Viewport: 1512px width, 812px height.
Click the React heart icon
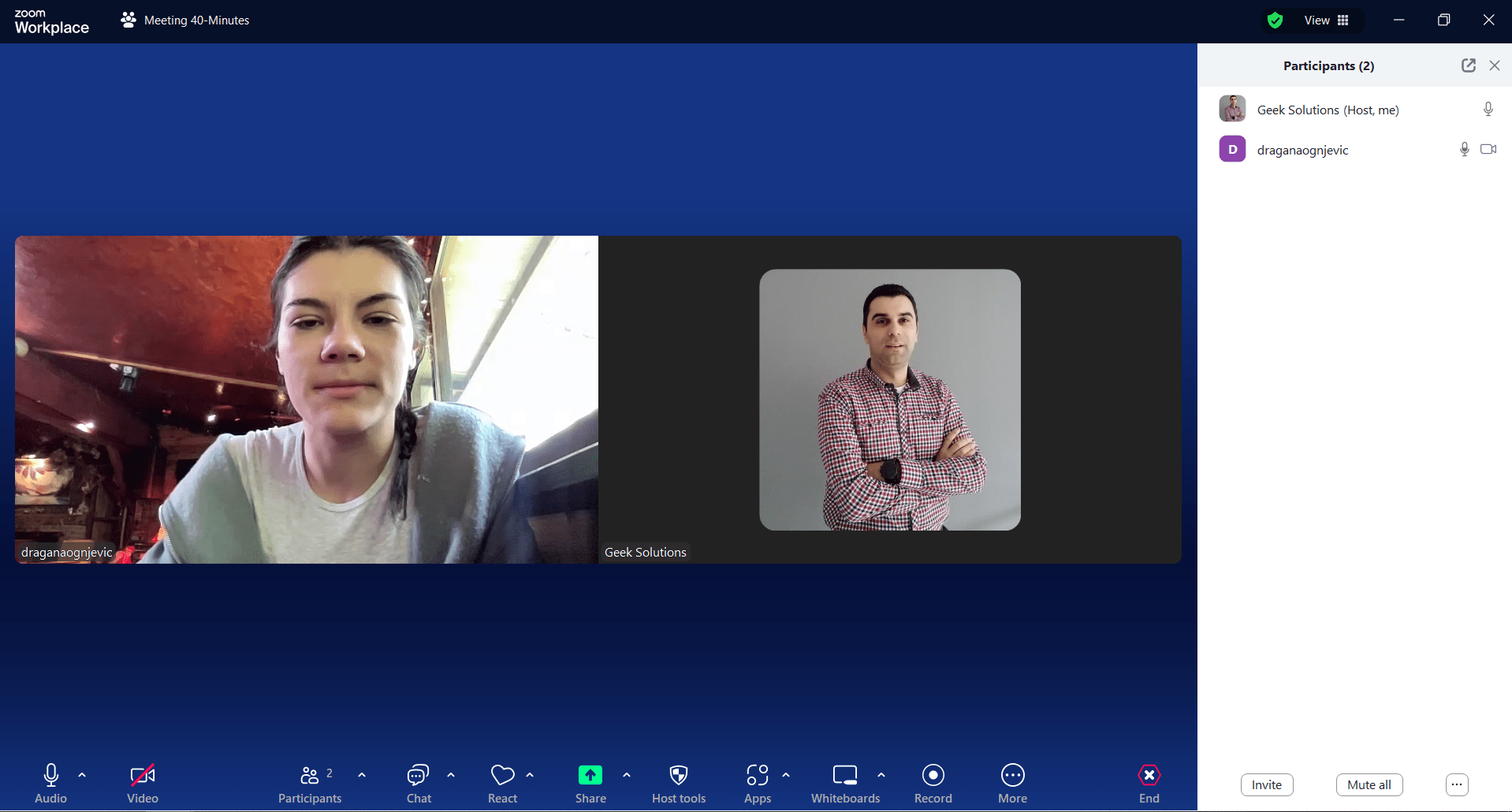point(502,776)
